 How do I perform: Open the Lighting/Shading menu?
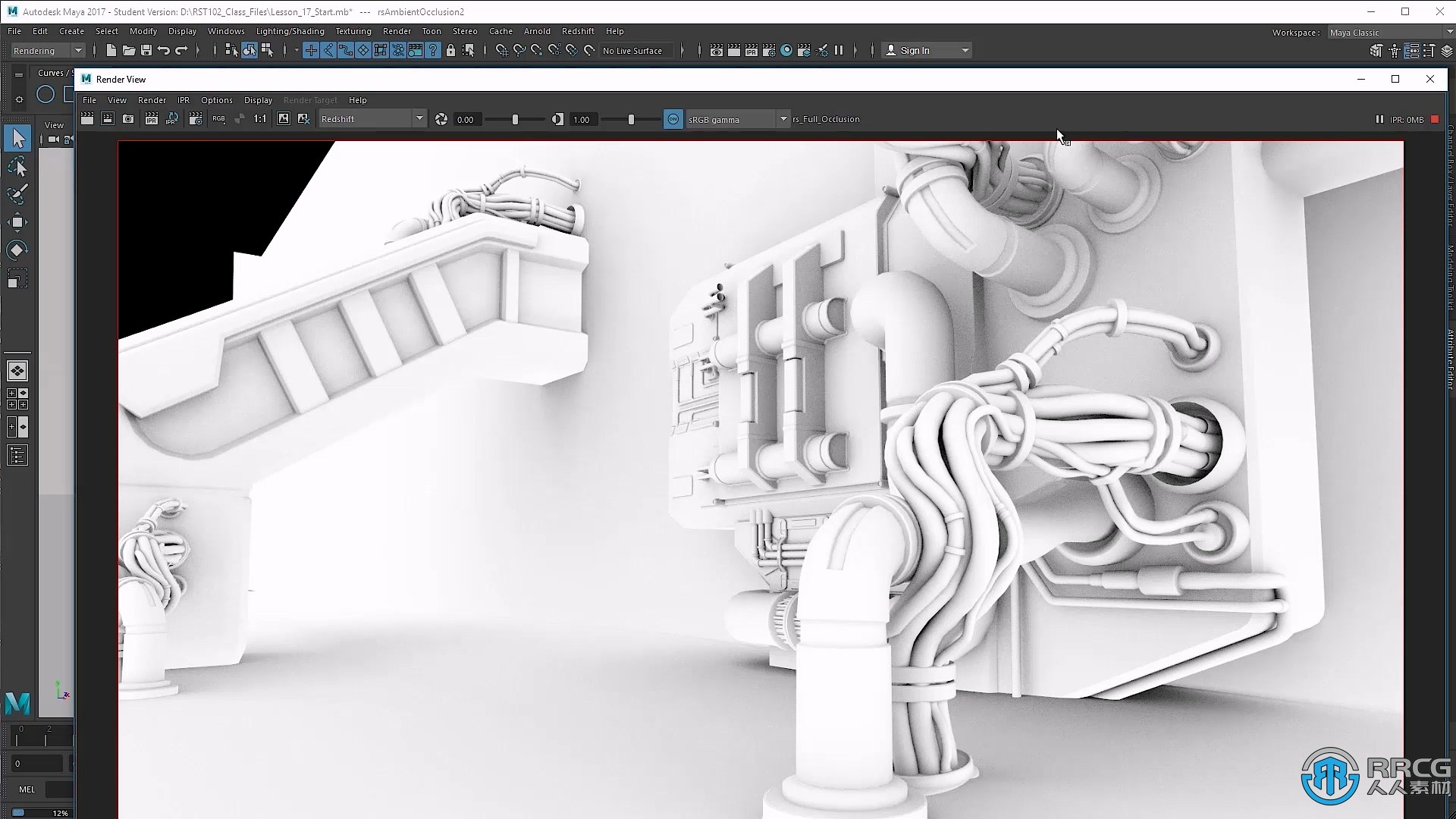(x=289, y=31)
